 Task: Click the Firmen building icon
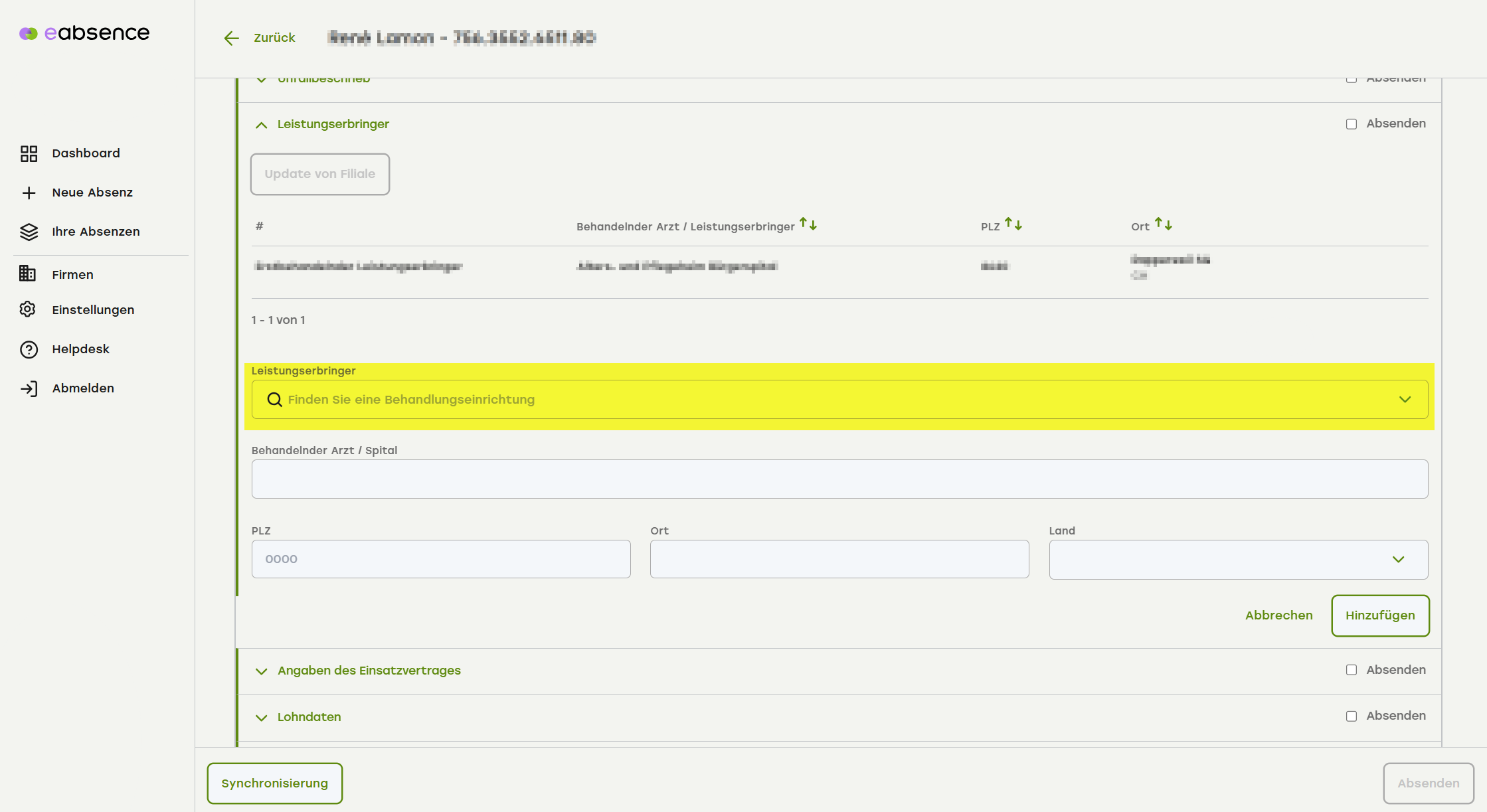[x=28, y=274]
